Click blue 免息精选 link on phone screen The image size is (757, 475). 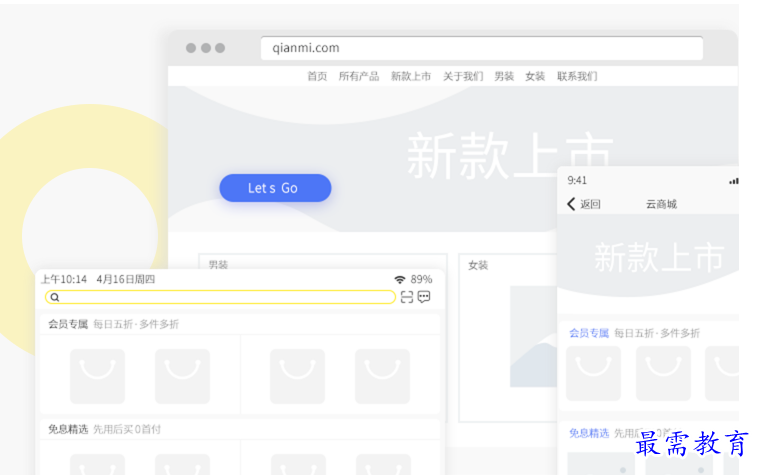click(x=589, y=433)
